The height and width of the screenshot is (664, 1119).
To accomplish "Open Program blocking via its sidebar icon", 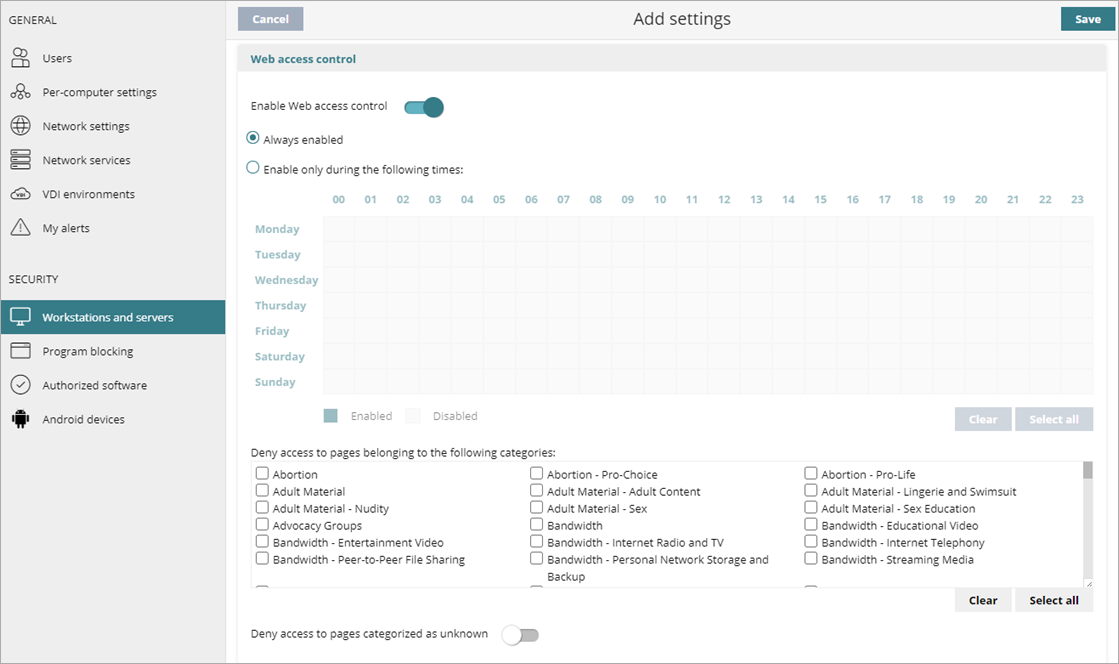I will click(22, 350).
